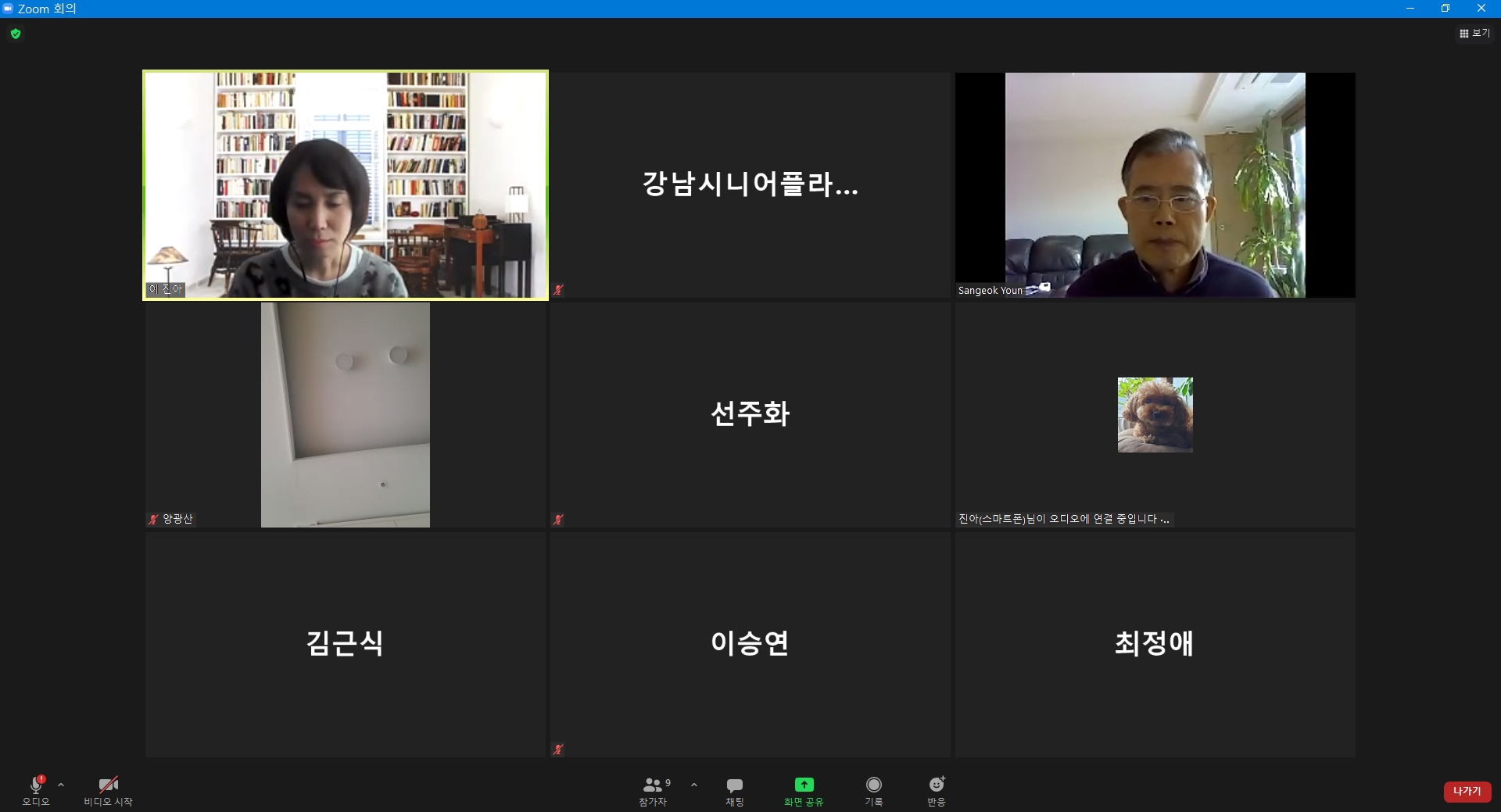Start screen sharing (화면 공유)
The width and height of the screenshot is (1501, 812).
[x=804, y=790]
